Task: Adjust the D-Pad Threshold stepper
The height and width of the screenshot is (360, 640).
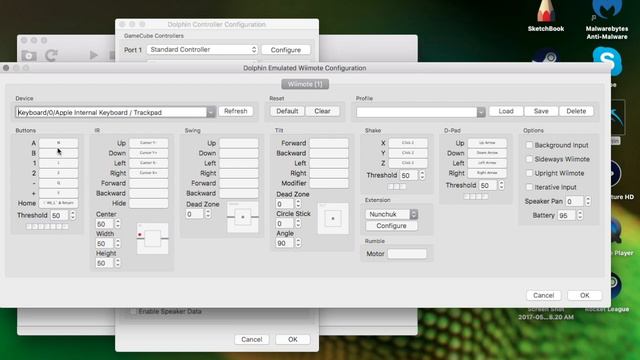Action: [501, 185]
